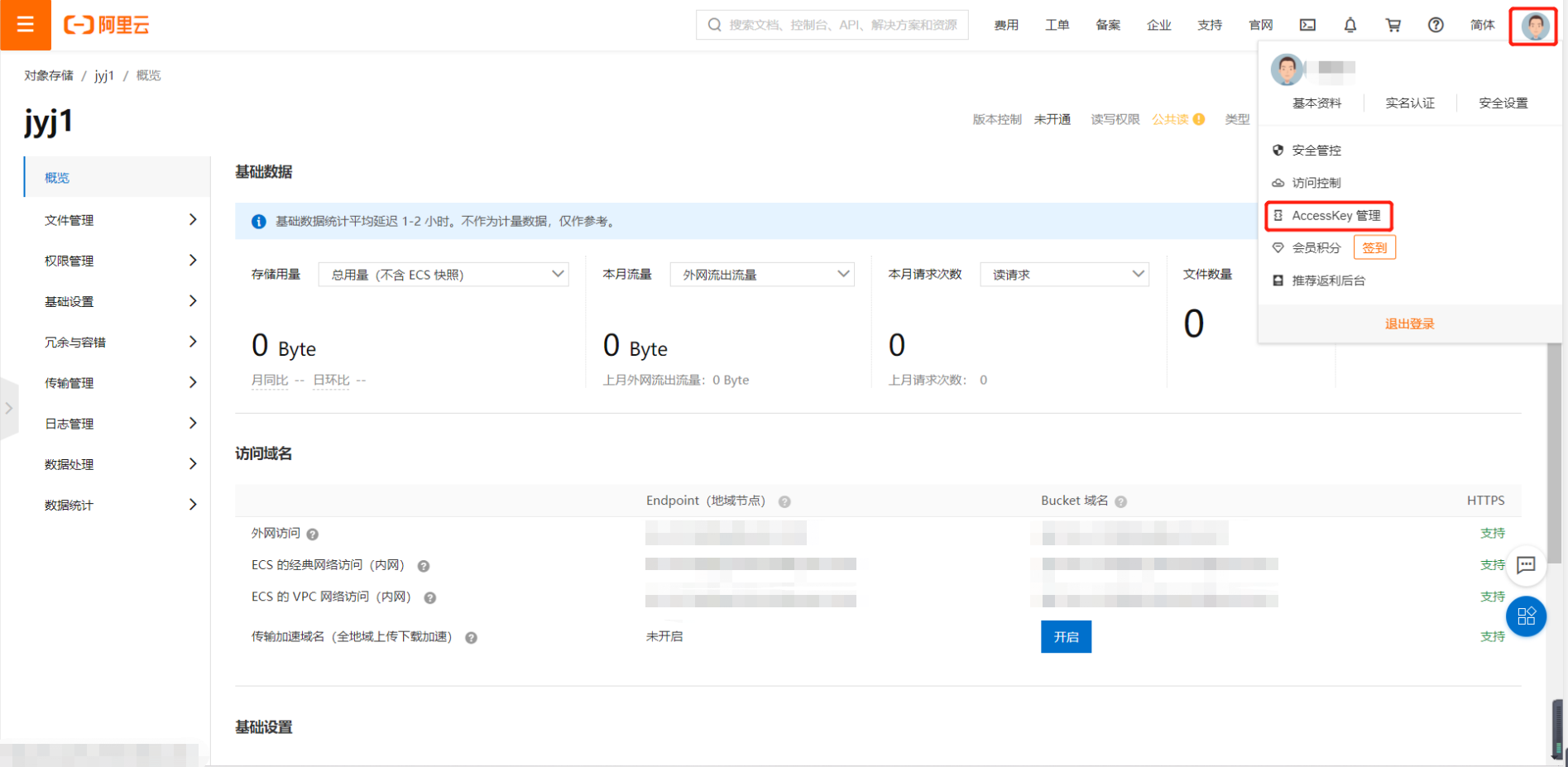
Task: Click 公共读 permission status
Action: [1170, 119]
